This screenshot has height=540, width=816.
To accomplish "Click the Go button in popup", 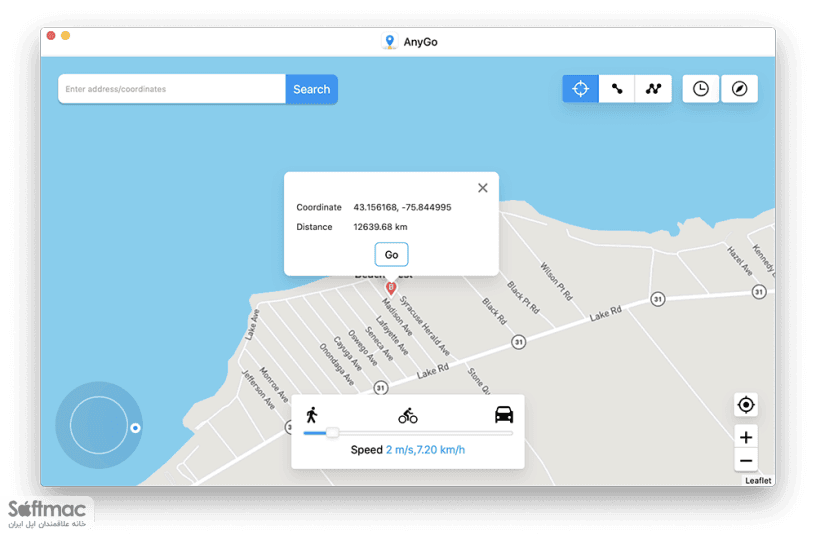I will pos(391,254).
